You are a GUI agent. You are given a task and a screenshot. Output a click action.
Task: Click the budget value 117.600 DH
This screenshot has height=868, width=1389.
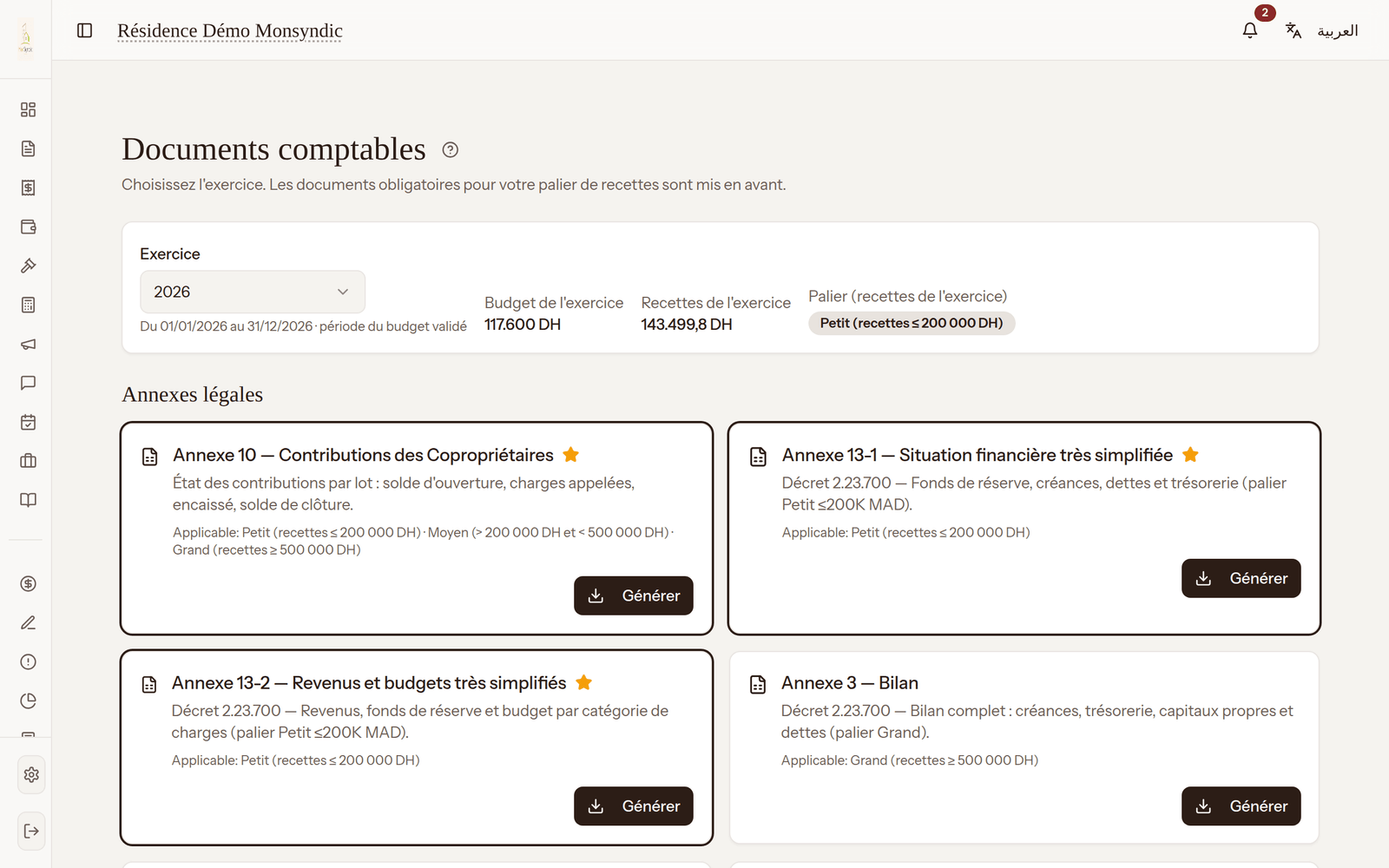tap(523, 324)
